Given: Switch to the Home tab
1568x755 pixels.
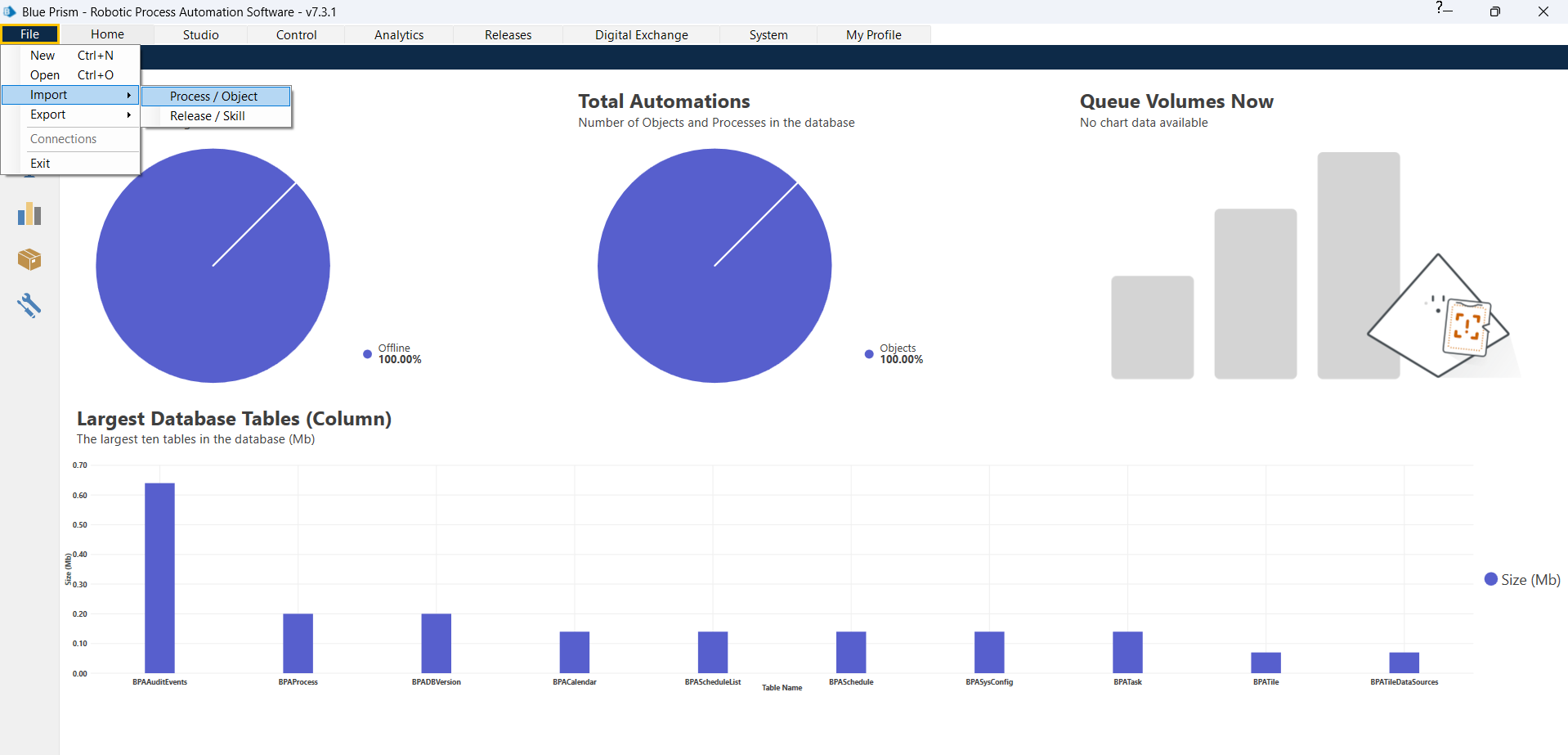Looking at the screenshot, I should pos(107,34).
